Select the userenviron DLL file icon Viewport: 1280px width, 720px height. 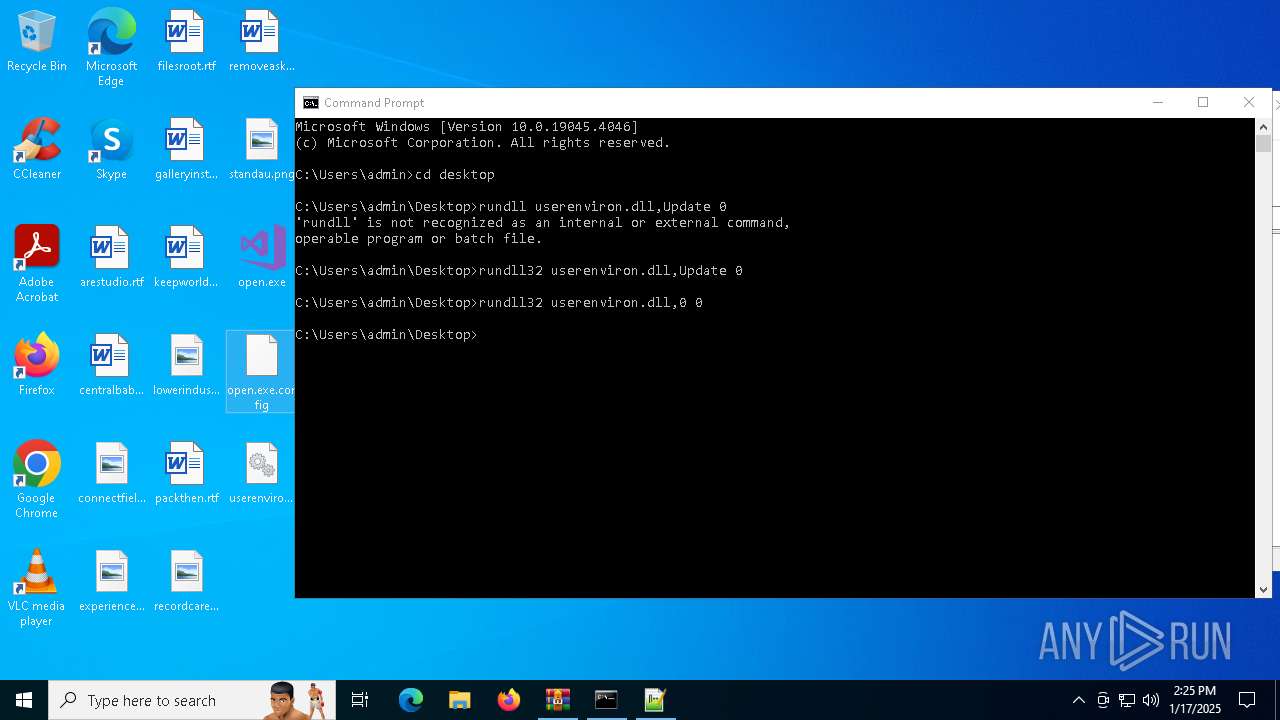(x=261, y=474)
